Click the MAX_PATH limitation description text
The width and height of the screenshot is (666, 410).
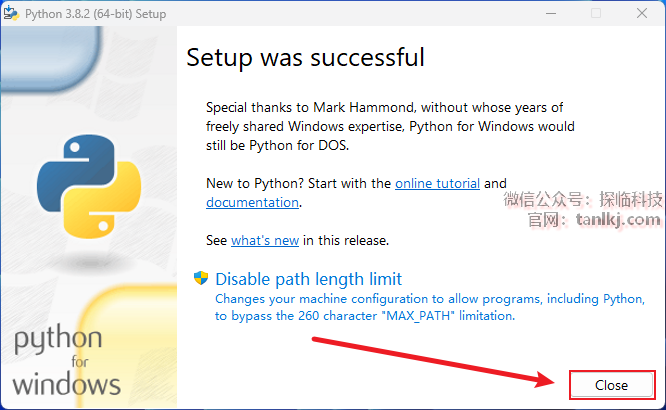pos(430,307)
